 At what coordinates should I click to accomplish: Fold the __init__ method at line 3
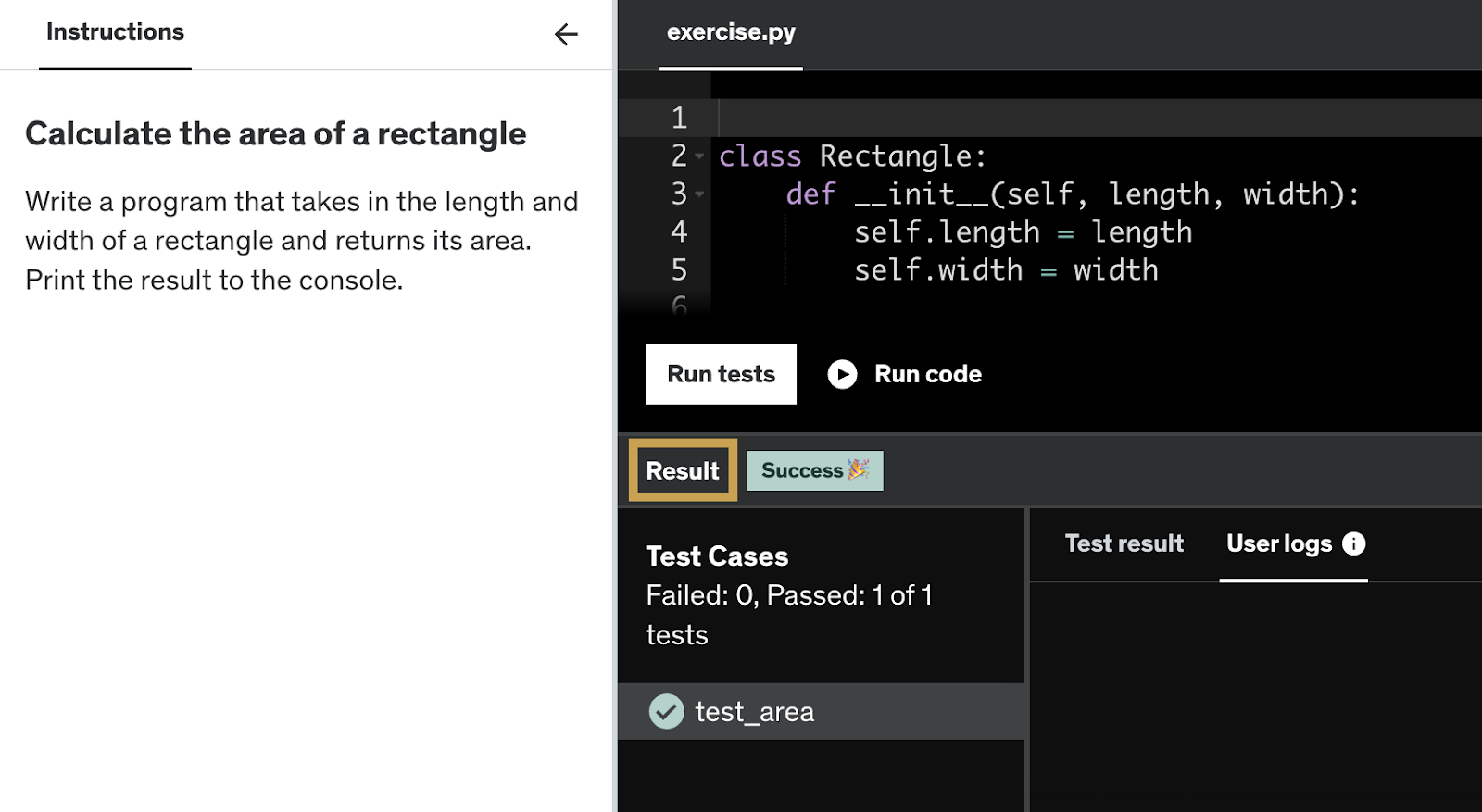point(699,194)
